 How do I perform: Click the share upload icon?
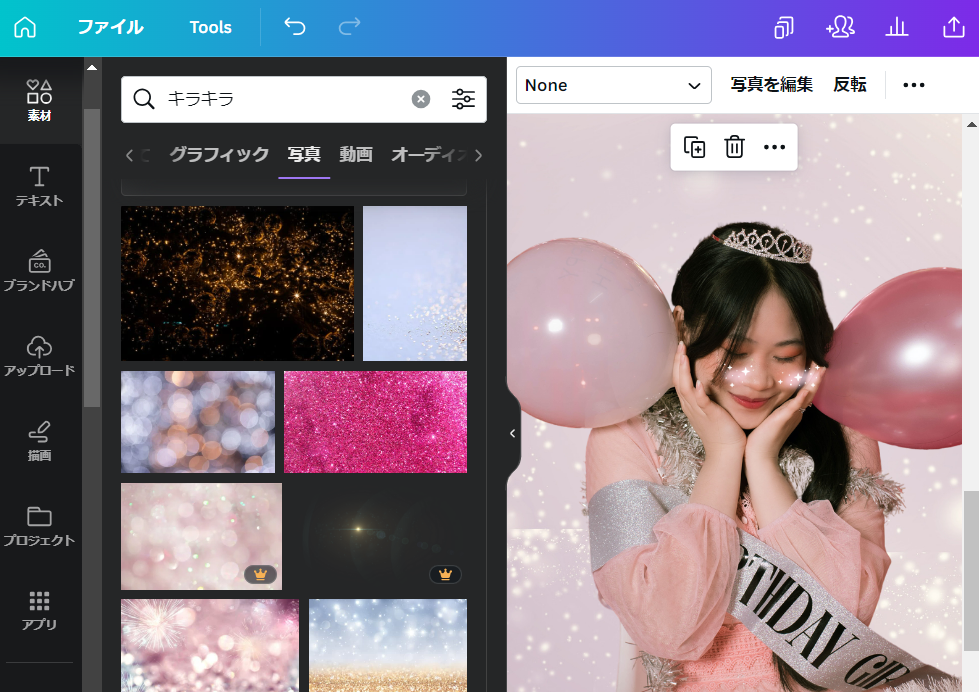[x=953, y=27]
